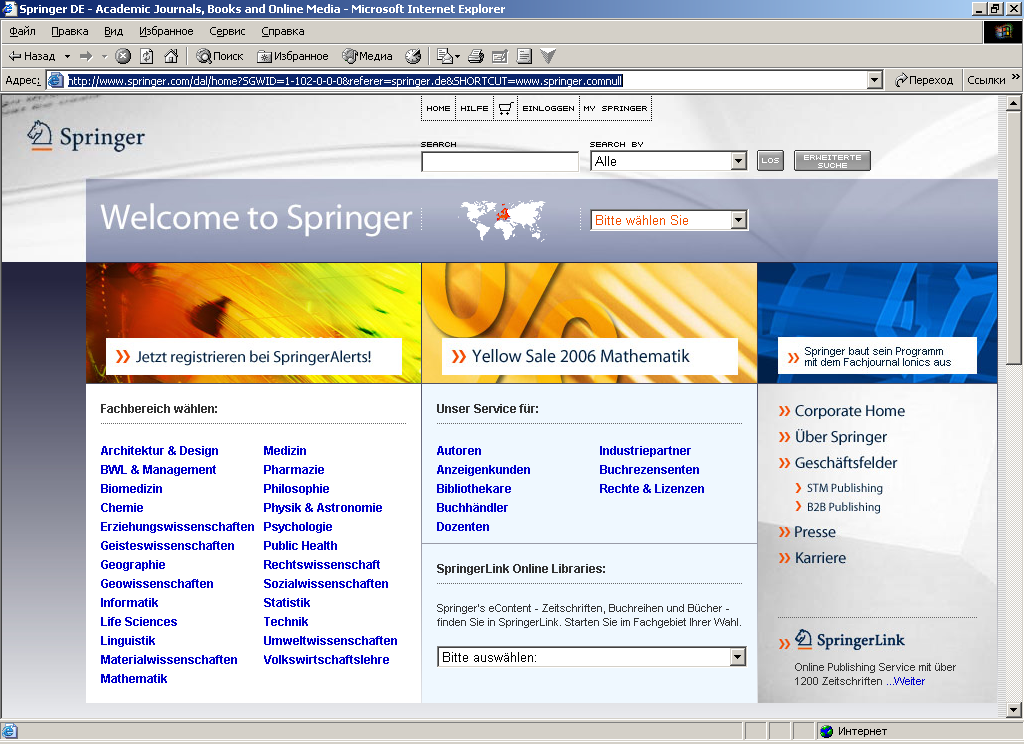This screenshot has width=1024, height=744.
Task: Open the Bibliothekare service link
Action: tap(473, 489)
